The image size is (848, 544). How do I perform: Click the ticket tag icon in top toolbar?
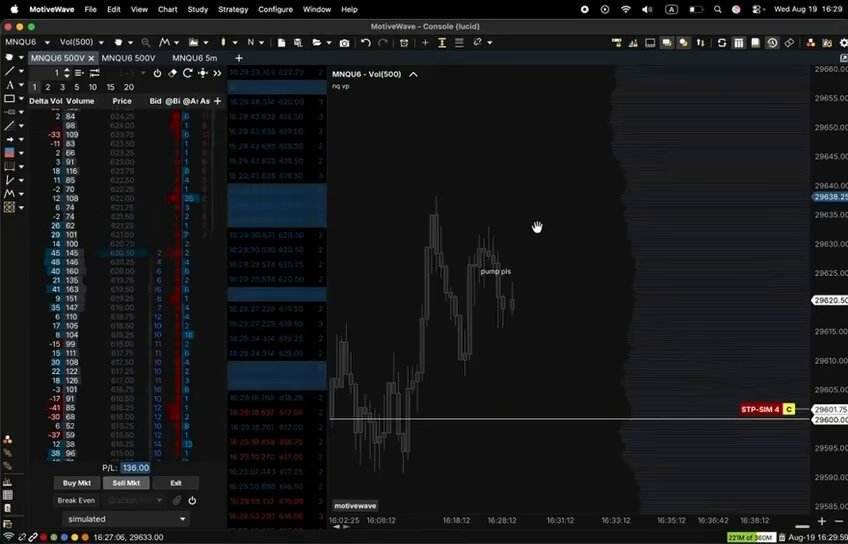click(x=789, y=43)
